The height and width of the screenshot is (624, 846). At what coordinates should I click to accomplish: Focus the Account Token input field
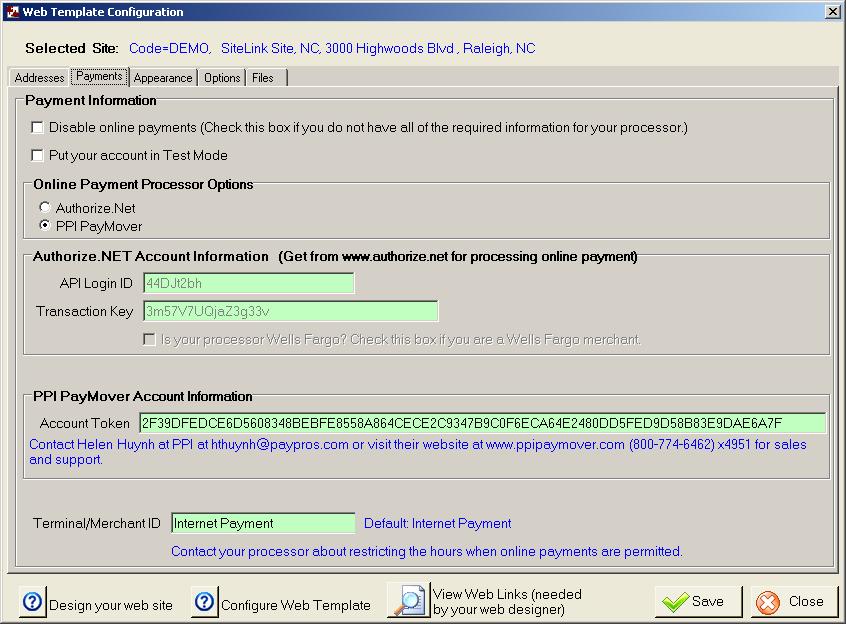[x=482, y=423]
